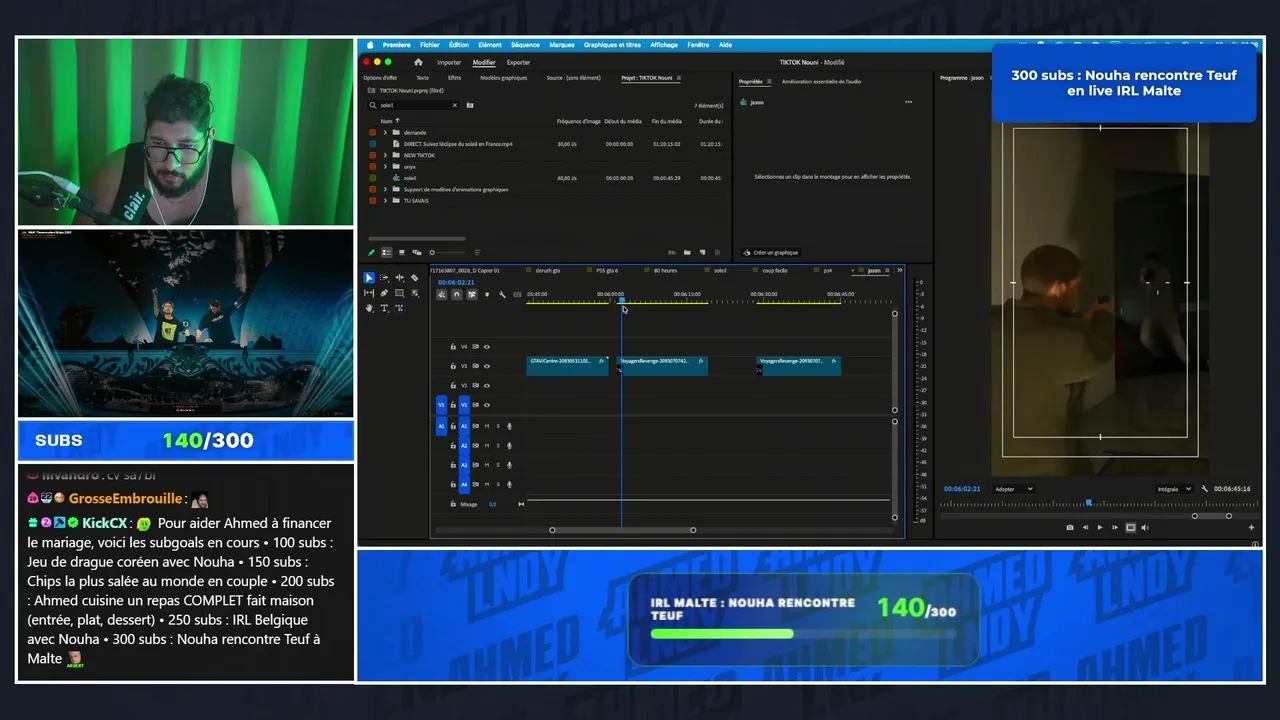This screenshot has width=1280, height=720.
Task: Toggle lock on track V4
Action: tap(453, 347)
